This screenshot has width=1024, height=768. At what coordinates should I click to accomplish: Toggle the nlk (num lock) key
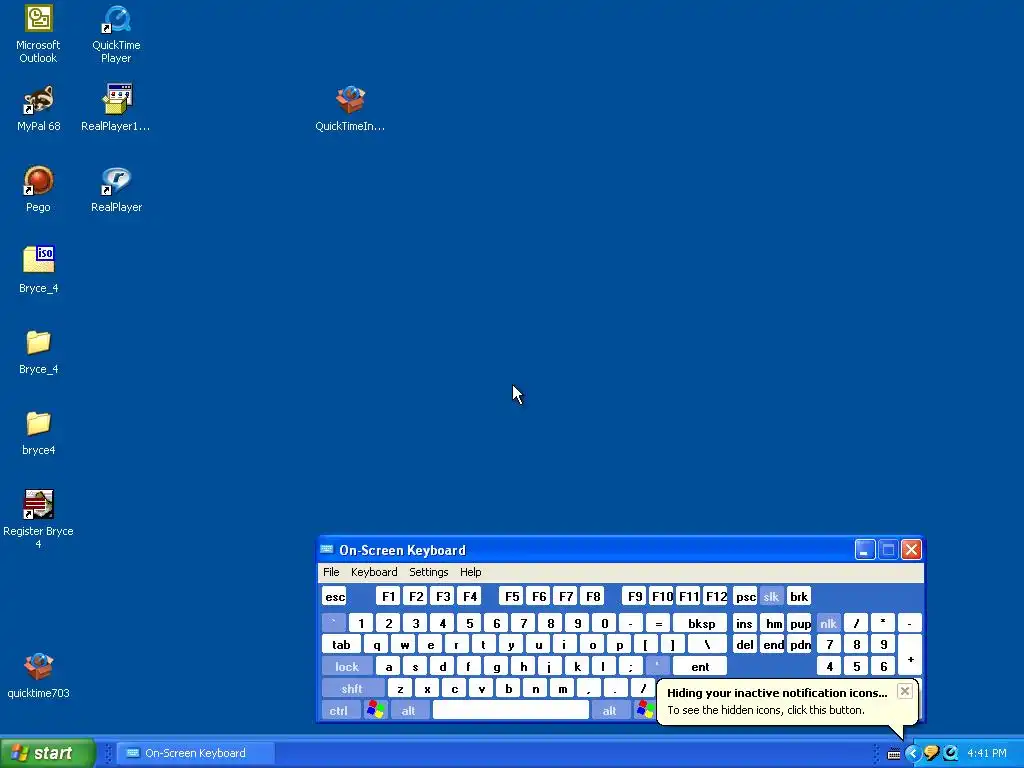click(828, 623)
